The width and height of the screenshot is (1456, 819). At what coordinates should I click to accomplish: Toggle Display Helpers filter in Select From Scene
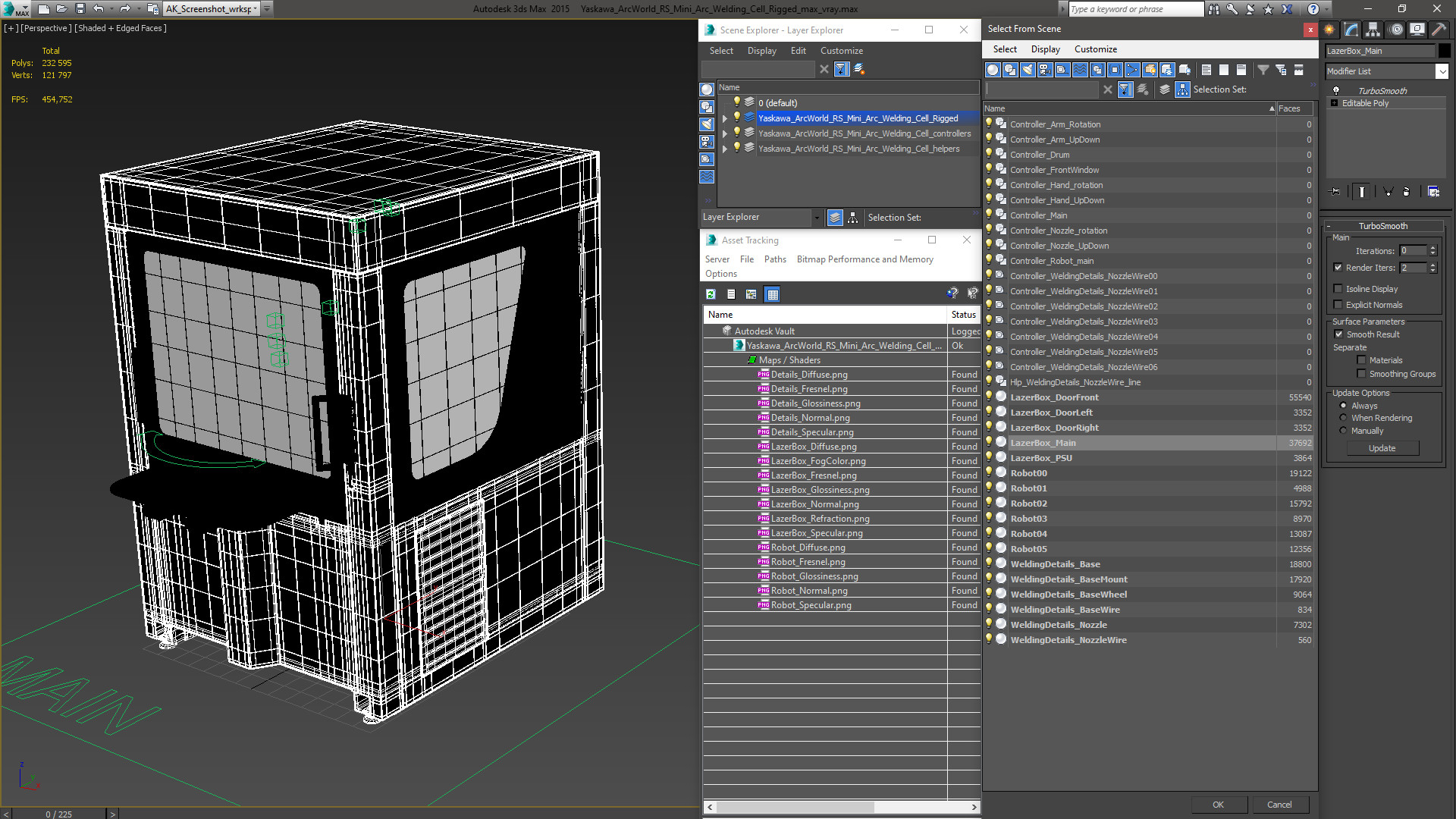(x=1062, y=70)
